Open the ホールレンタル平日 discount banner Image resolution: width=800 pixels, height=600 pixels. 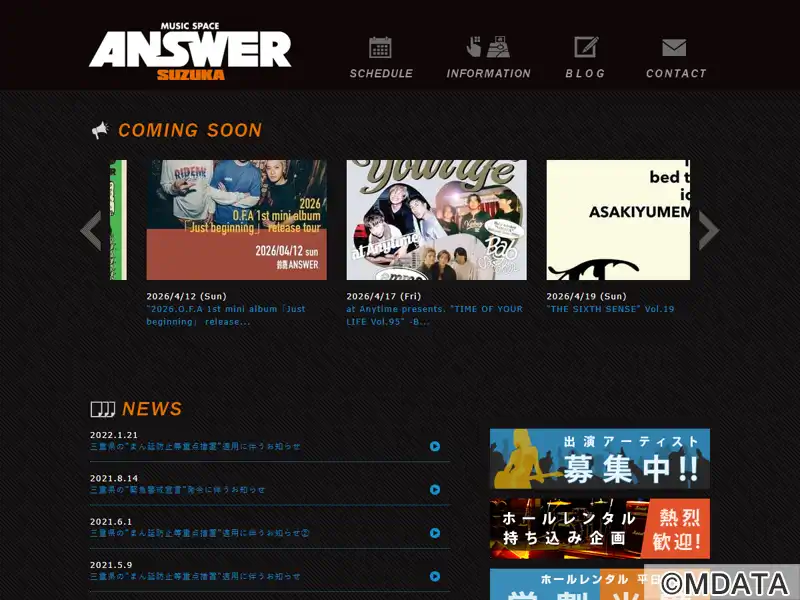click(x=600, y=584)
